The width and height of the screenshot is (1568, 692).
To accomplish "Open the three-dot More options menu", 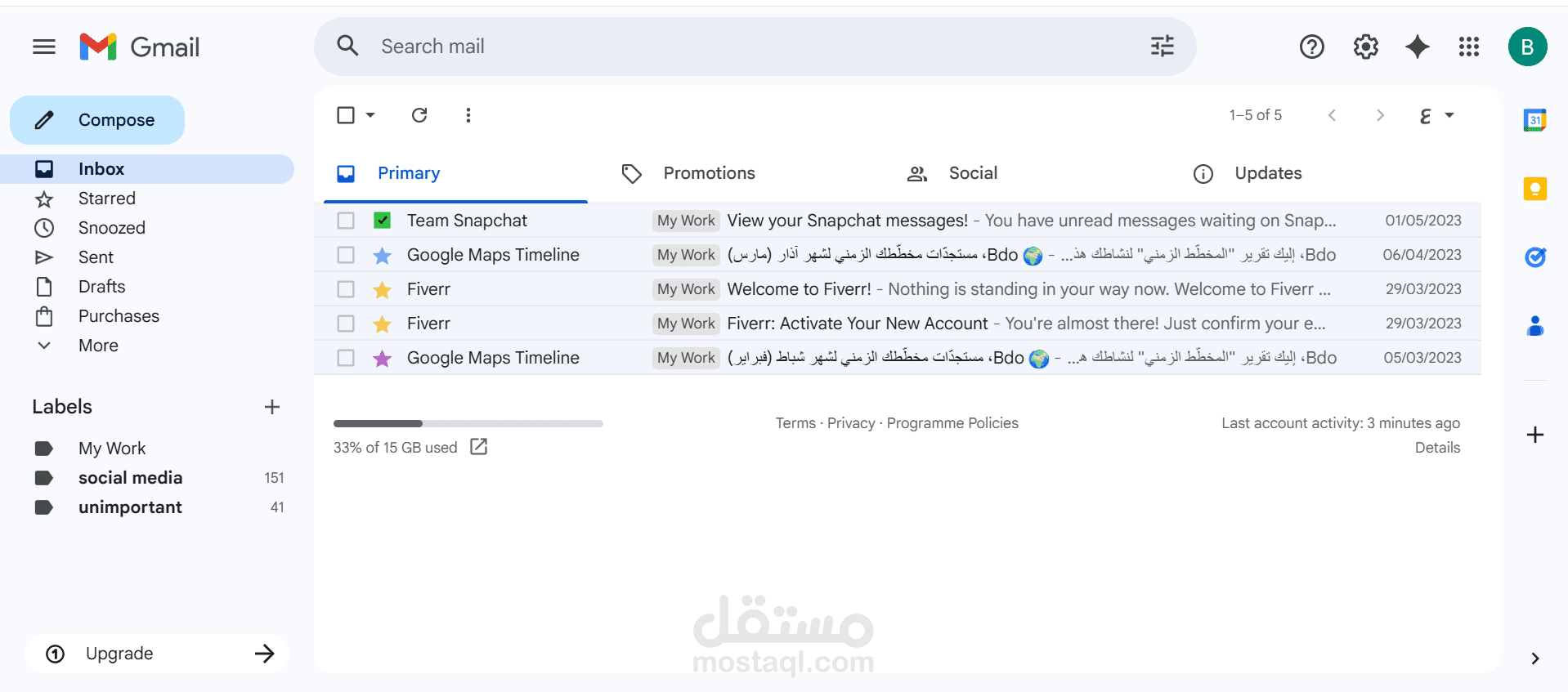I will pyautogui.click(x=468, y=115).
